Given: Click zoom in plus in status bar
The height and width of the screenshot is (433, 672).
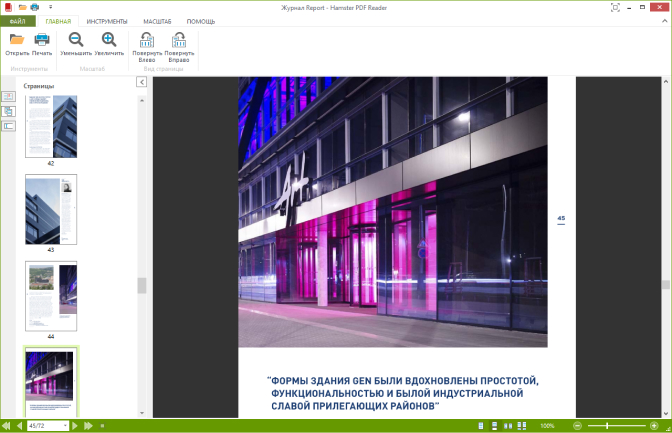Looking at the screenshot, I should pos(654,426).
